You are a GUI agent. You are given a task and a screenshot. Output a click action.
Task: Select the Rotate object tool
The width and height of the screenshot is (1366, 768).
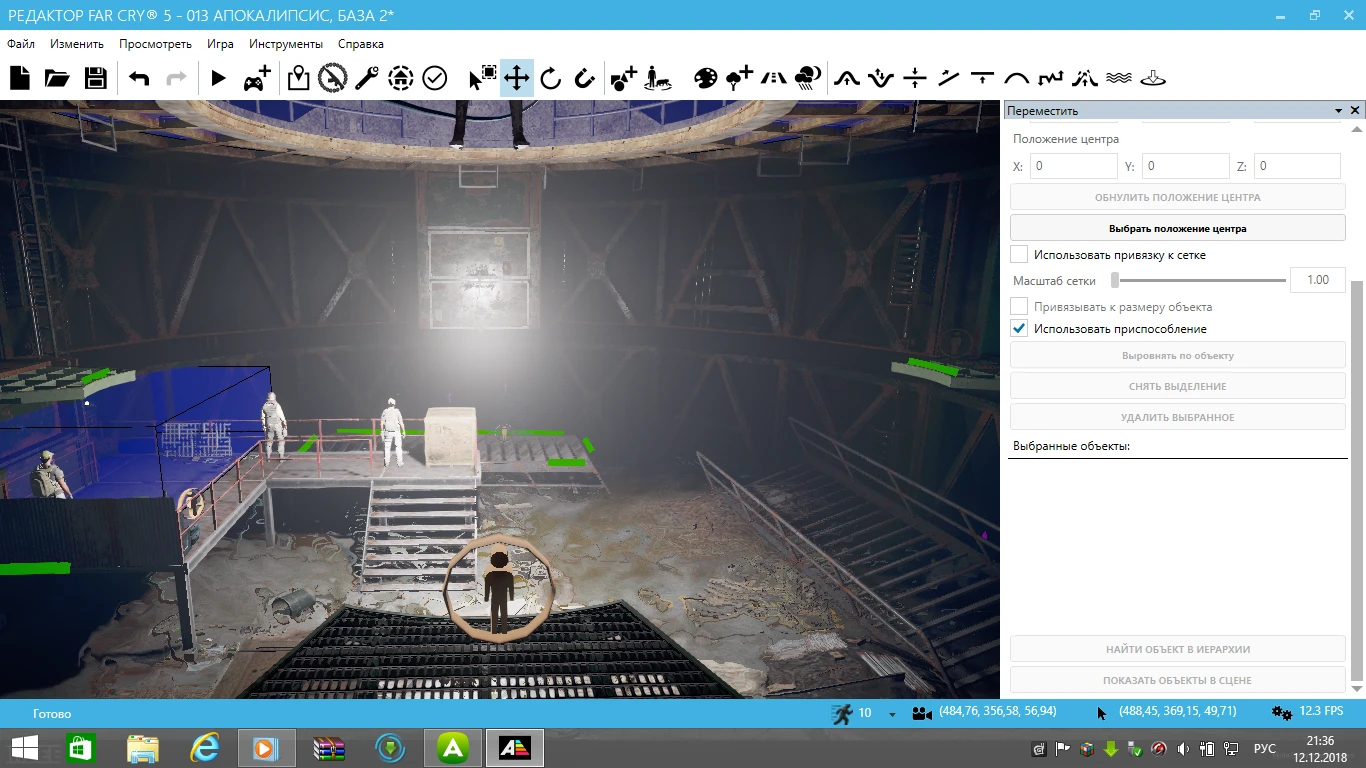(550, 78)
